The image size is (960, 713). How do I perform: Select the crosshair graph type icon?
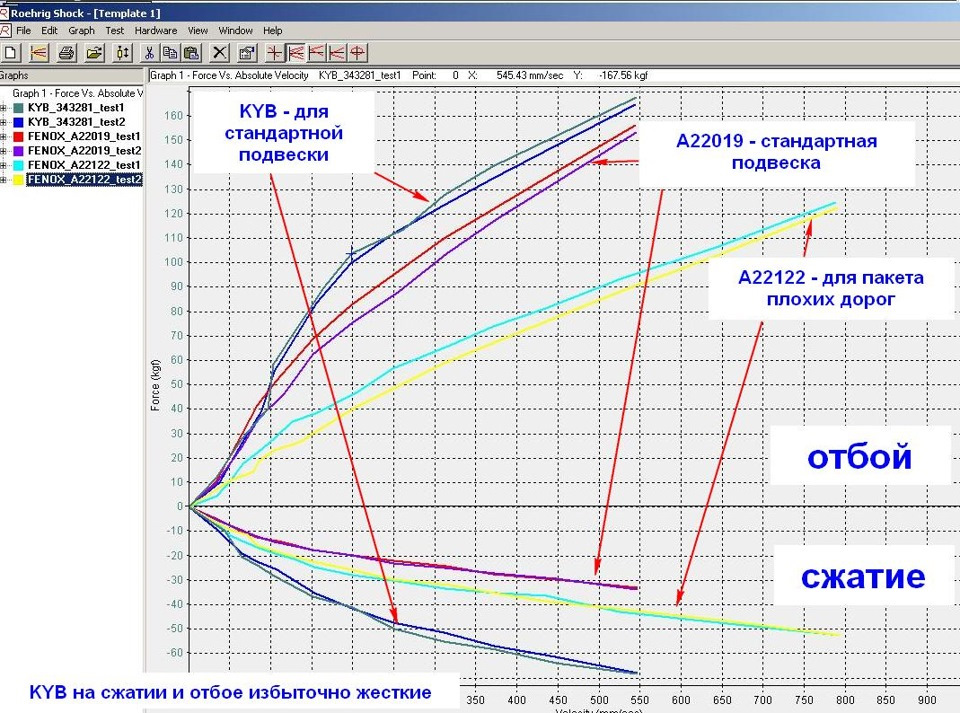point(274,53)
